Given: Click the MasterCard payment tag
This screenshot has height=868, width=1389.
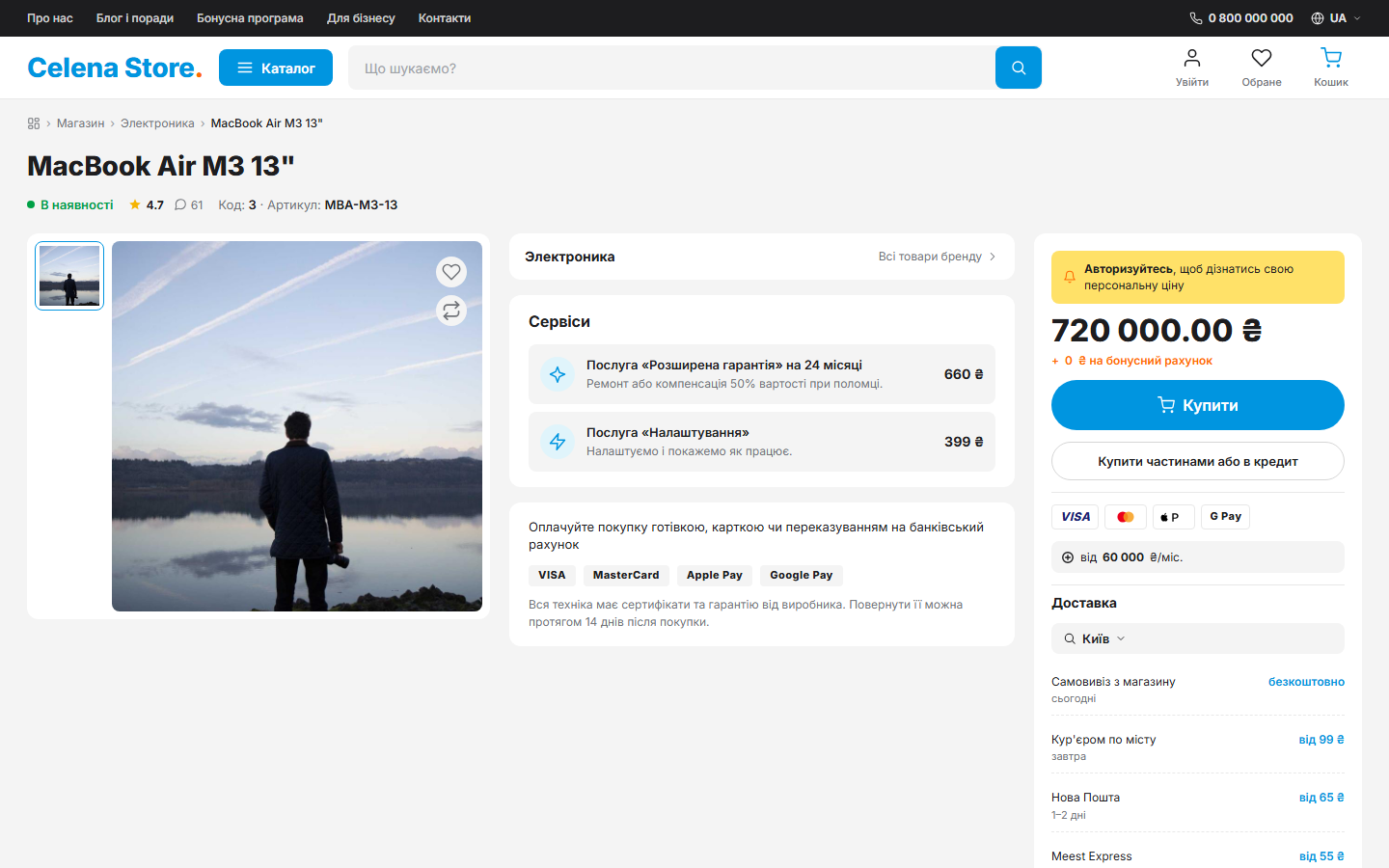Looking at the screenshot, I should click(626, 576).
